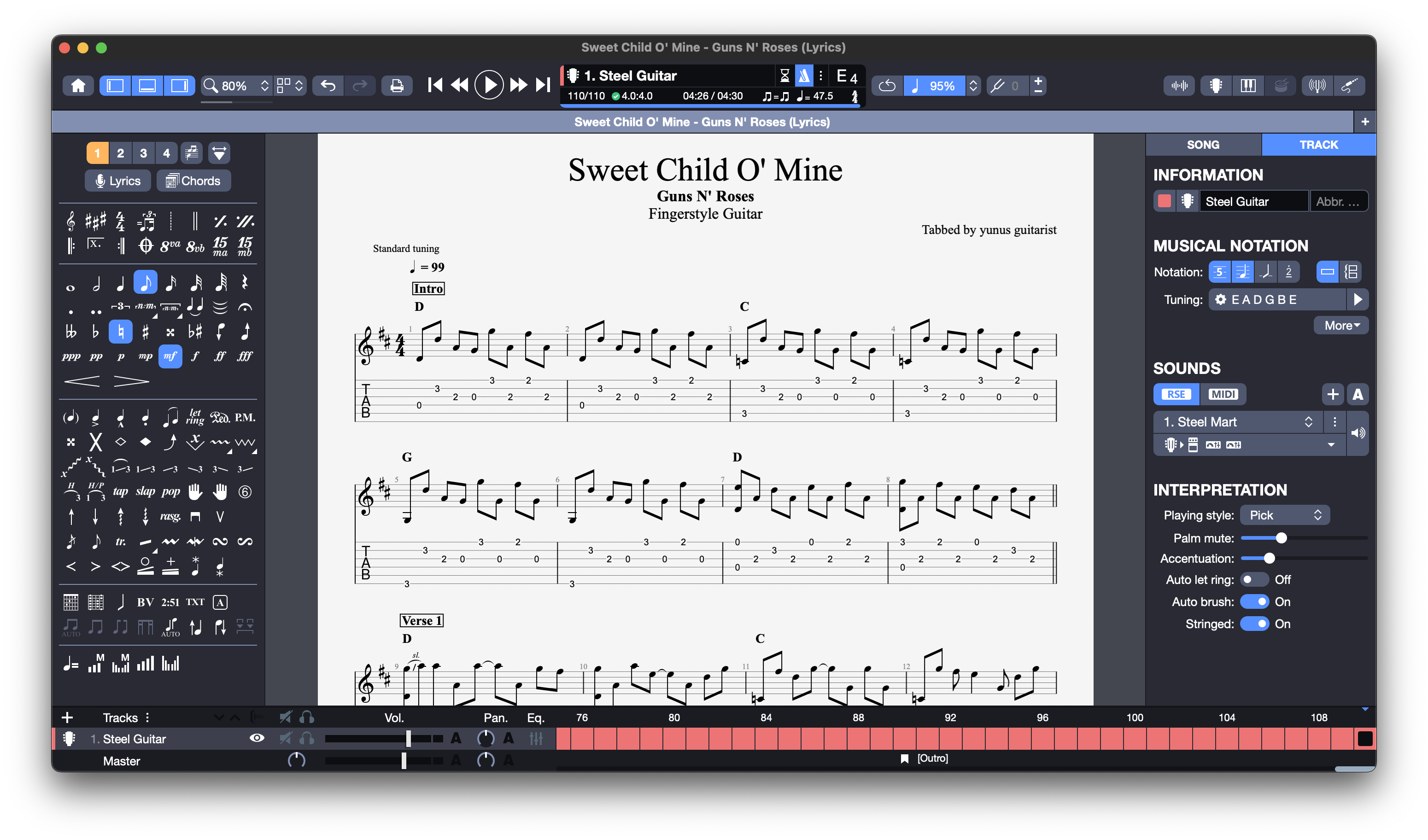The image size is (1428, 840).
Task: Toggle bottom panel visibility
Action: [147, 86]
